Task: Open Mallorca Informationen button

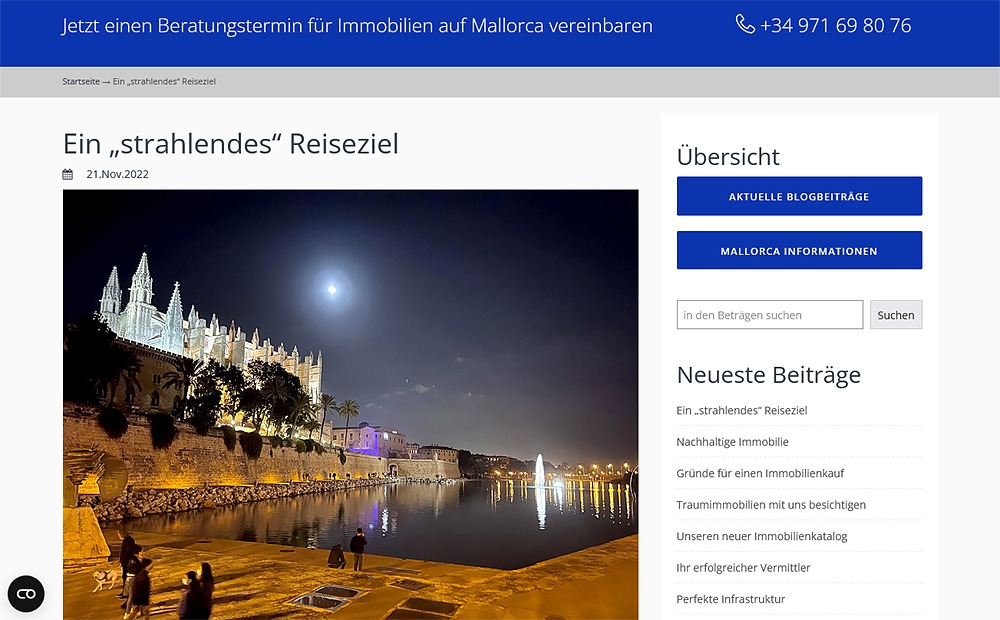Action: coord(799,250)
